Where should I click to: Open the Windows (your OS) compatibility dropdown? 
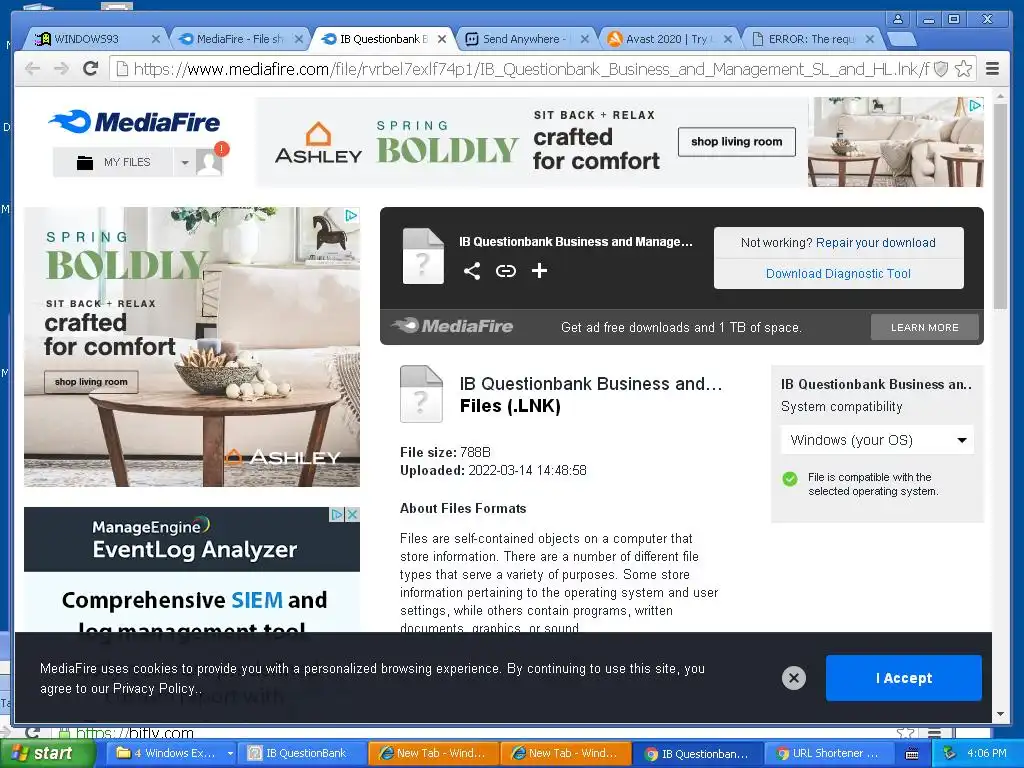pyautogui.click(x=877, y=440)
